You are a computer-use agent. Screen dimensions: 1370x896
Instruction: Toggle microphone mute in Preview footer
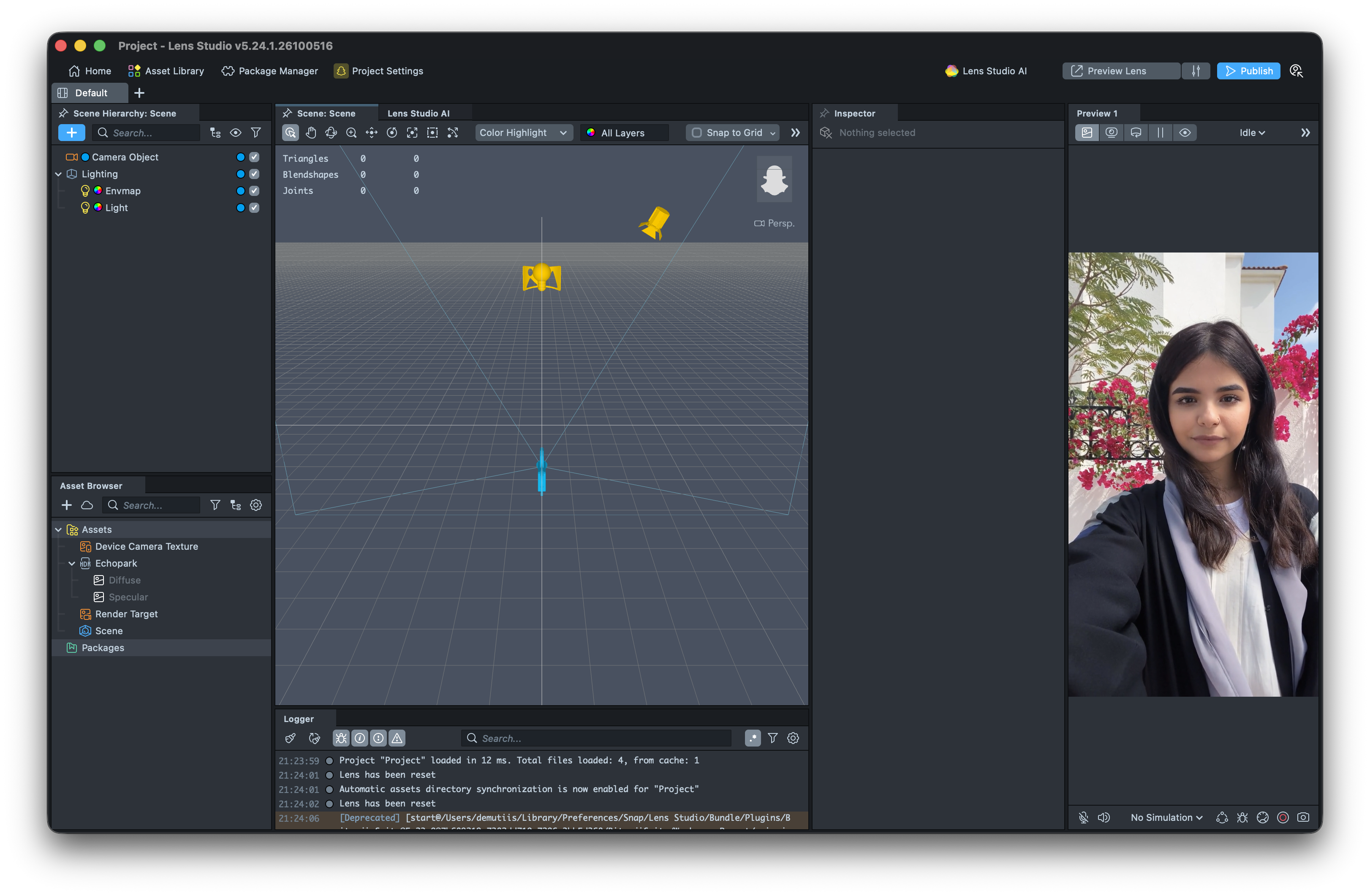(x=1083, y=818)
